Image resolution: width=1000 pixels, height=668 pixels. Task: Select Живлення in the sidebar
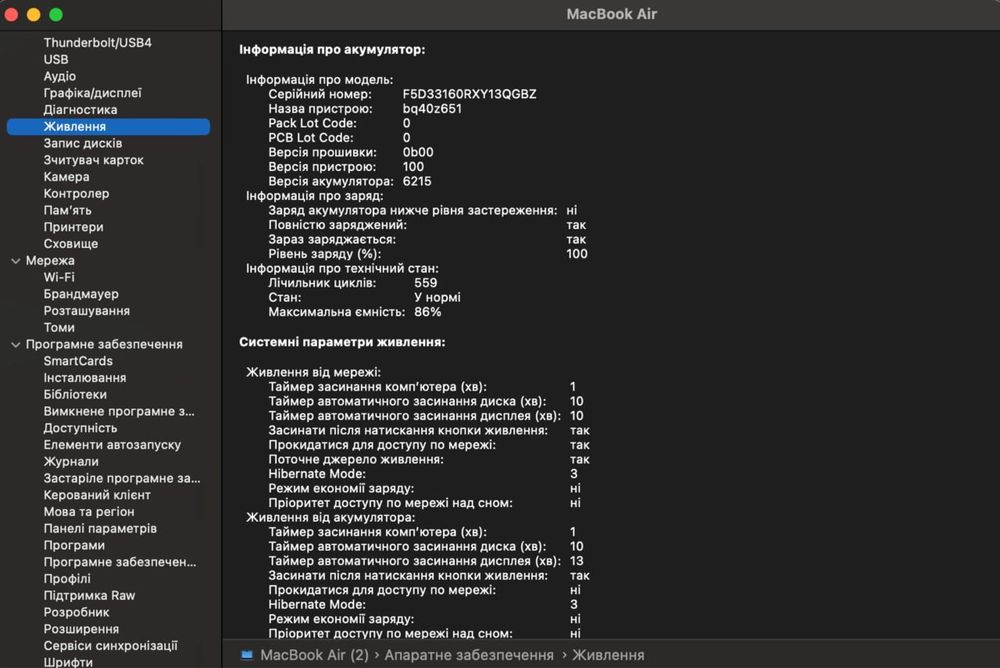pyautogui.click(x=75, y=127)
